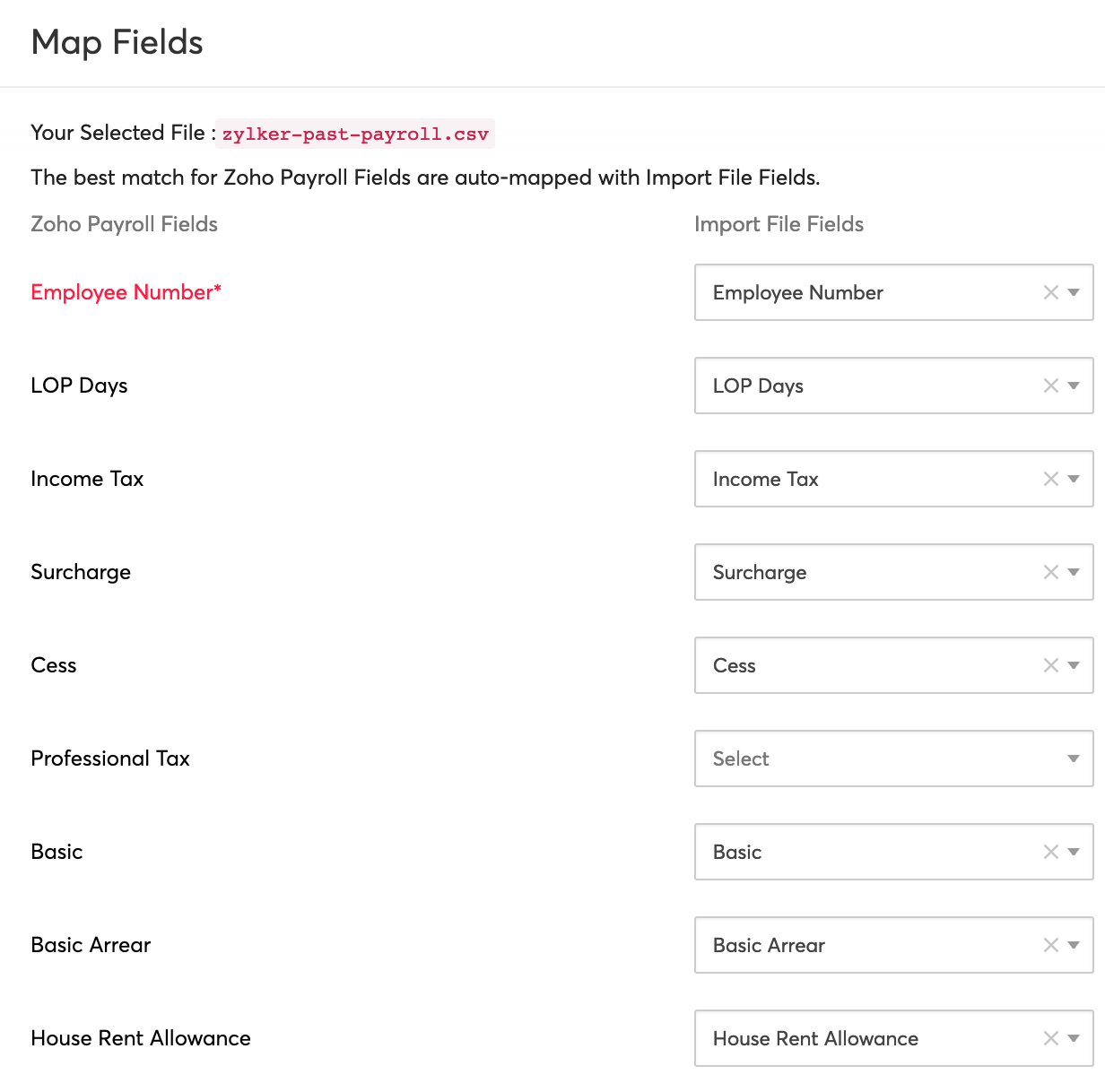Click the Import File Fields column header
The height and width of the screenshot is (1092, 1105).
(779, 224)
